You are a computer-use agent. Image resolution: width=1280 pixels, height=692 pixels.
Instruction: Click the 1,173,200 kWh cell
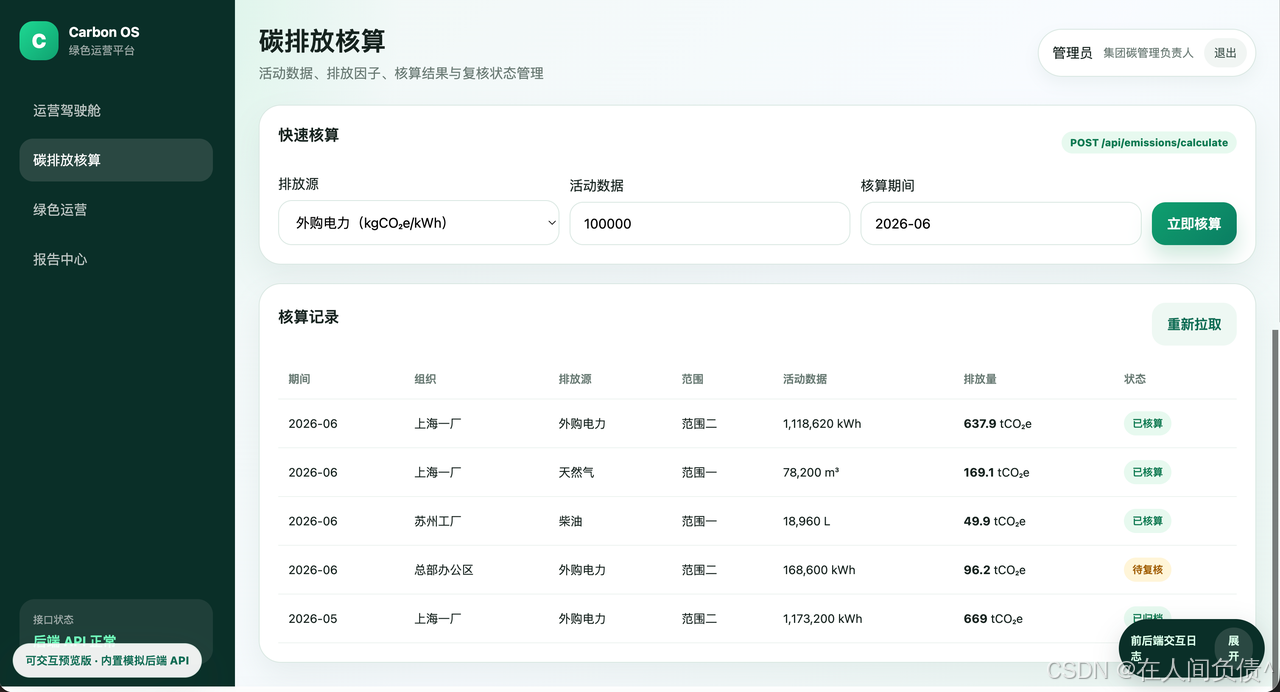823,619
